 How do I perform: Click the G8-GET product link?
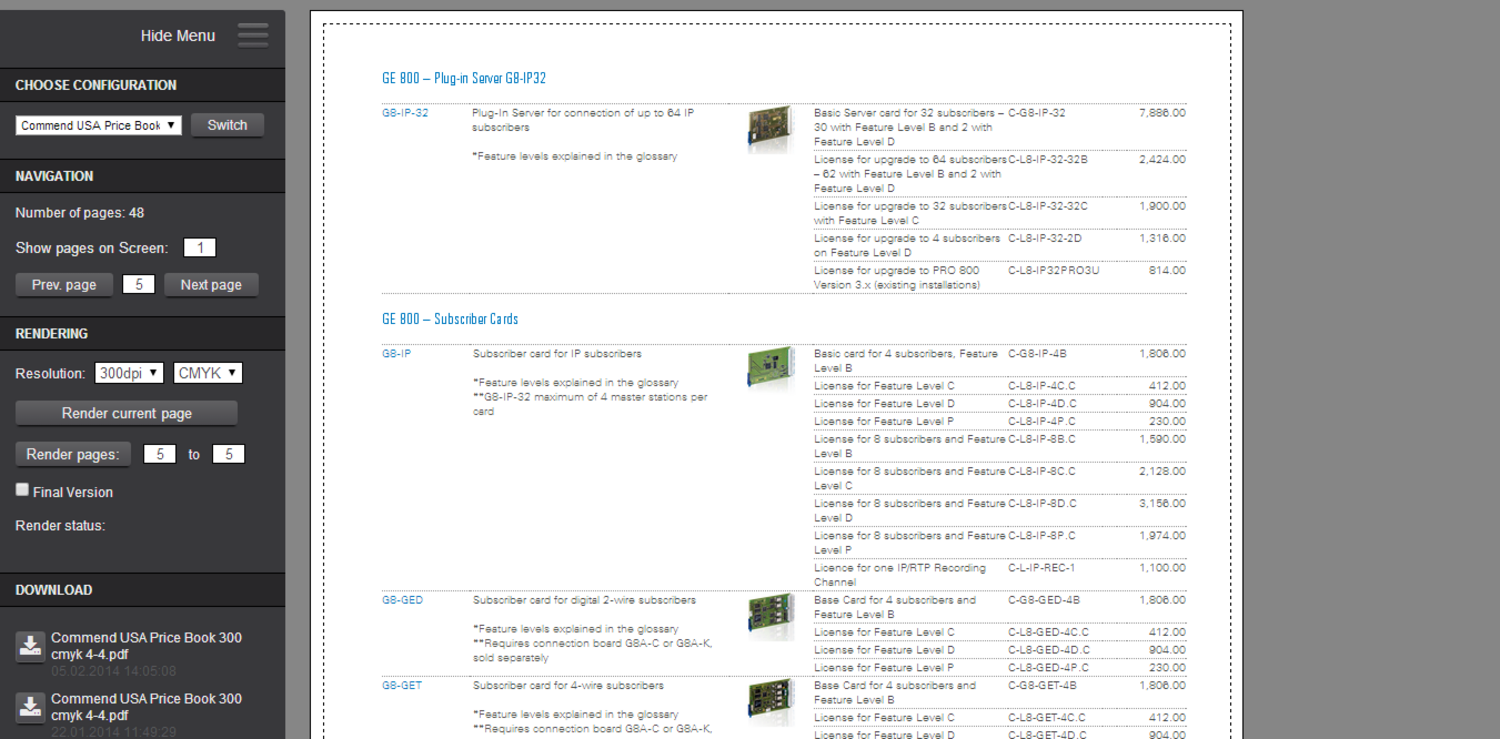[x=402, y=686]
